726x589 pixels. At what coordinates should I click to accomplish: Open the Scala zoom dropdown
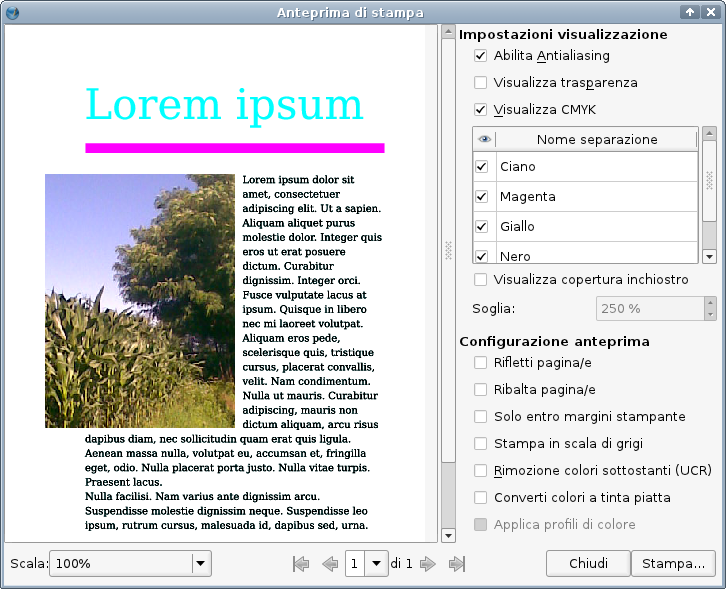click(201, 564)
